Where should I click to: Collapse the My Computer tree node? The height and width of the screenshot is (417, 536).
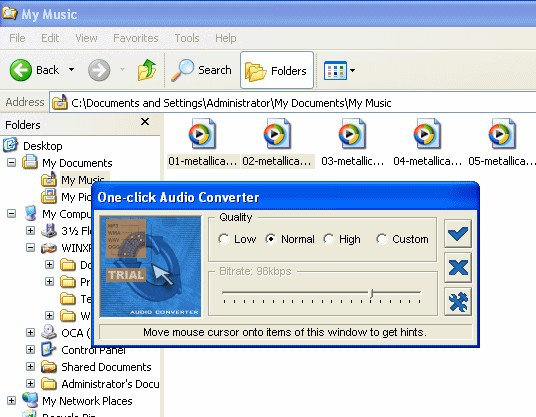[x=11, y=214]
